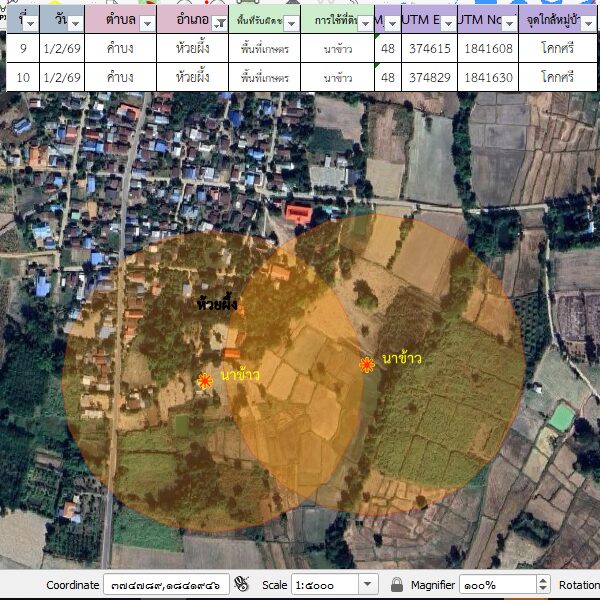Open the UTM E column filter arrow

[x=447, y=22]
